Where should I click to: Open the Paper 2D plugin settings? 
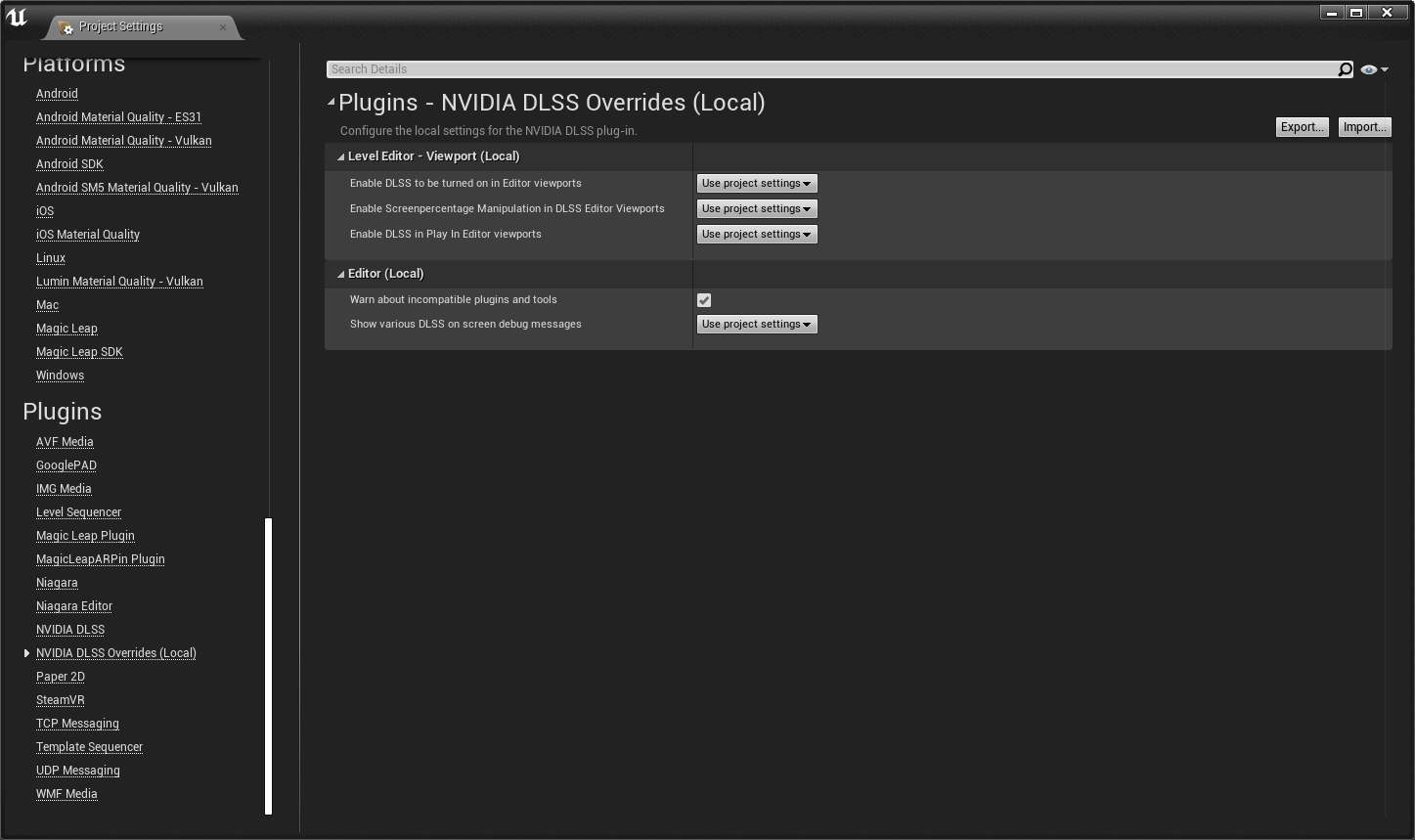tap(61, 677)
